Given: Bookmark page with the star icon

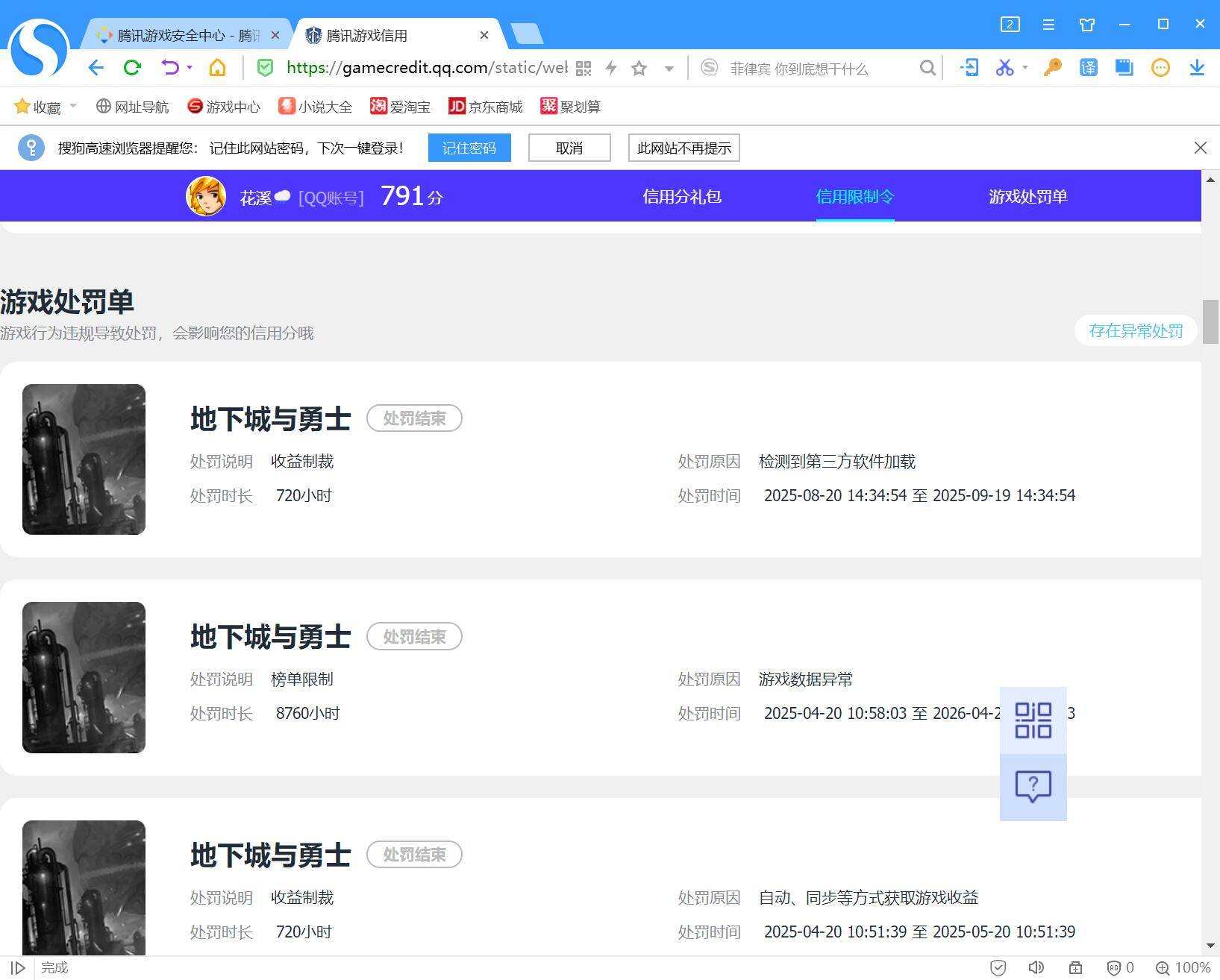Looking at the screenshot, I should (x=639, y=69).
